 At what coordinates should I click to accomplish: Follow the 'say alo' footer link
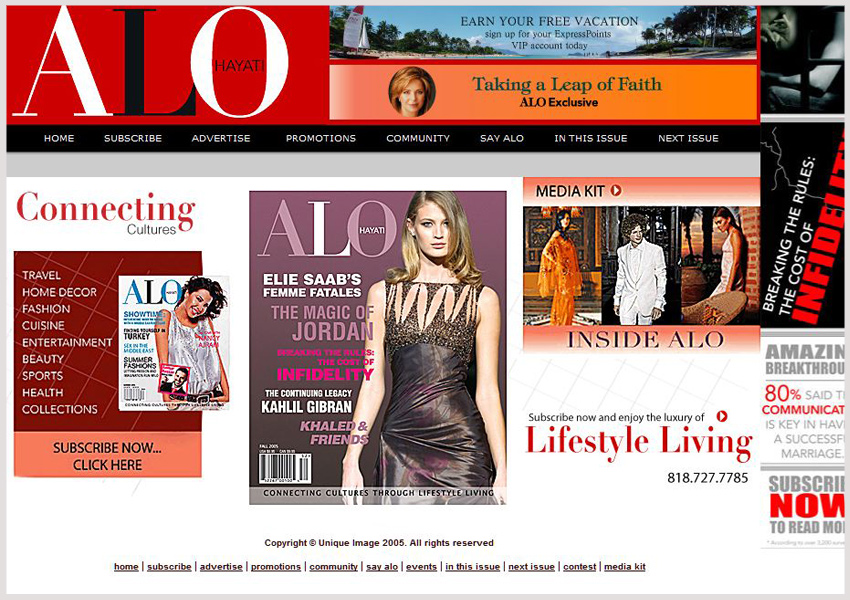tap(382, 566)
